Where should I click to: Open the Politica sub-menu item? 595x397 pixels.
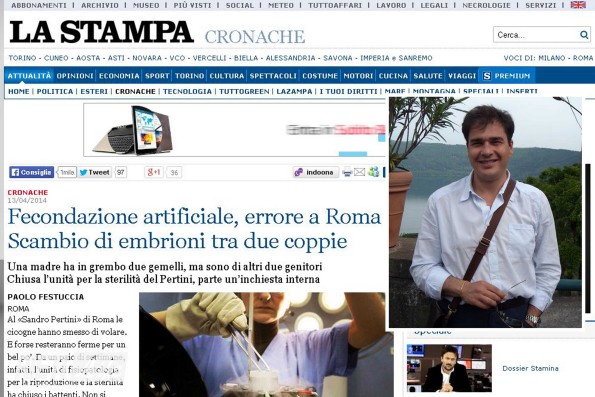coord(55,91)
